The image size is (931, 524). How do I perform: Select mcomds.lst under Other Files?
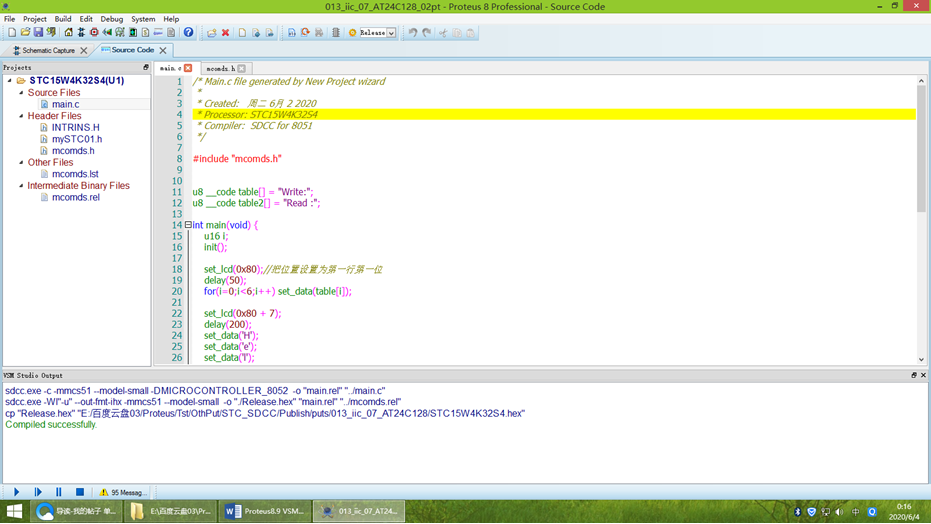tap(75, 174)
